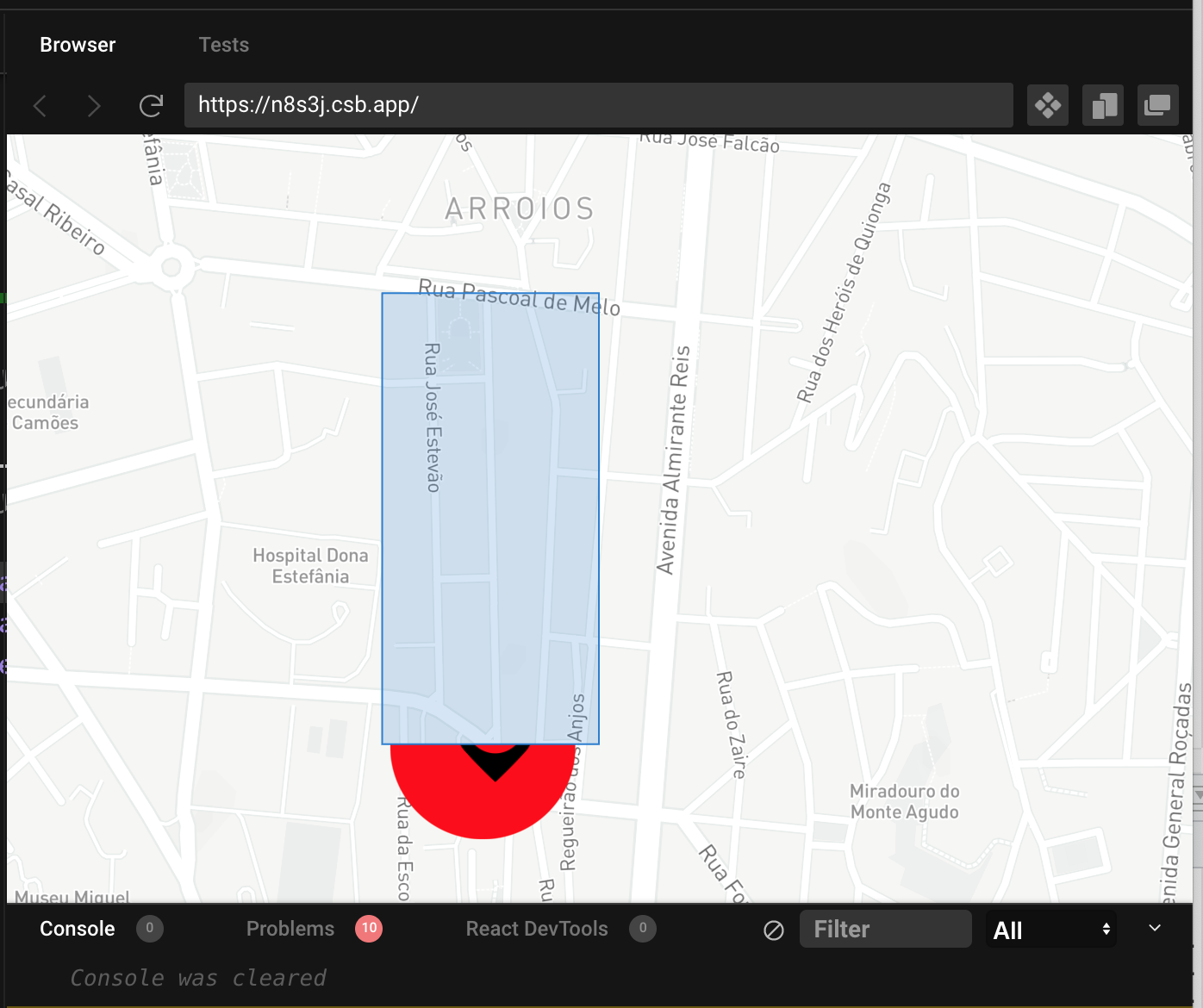The image size is (1203, 1008).
Task: Navigate forward in the browser preview
Action: [94, 105]
